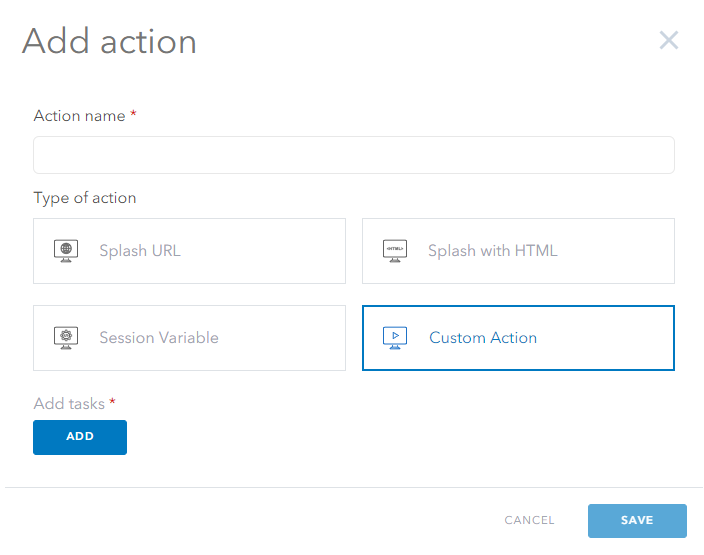Choose the Splash URL action type card
Image resolution: width=704 pixels, height=555 pixels.
[189, 251]
